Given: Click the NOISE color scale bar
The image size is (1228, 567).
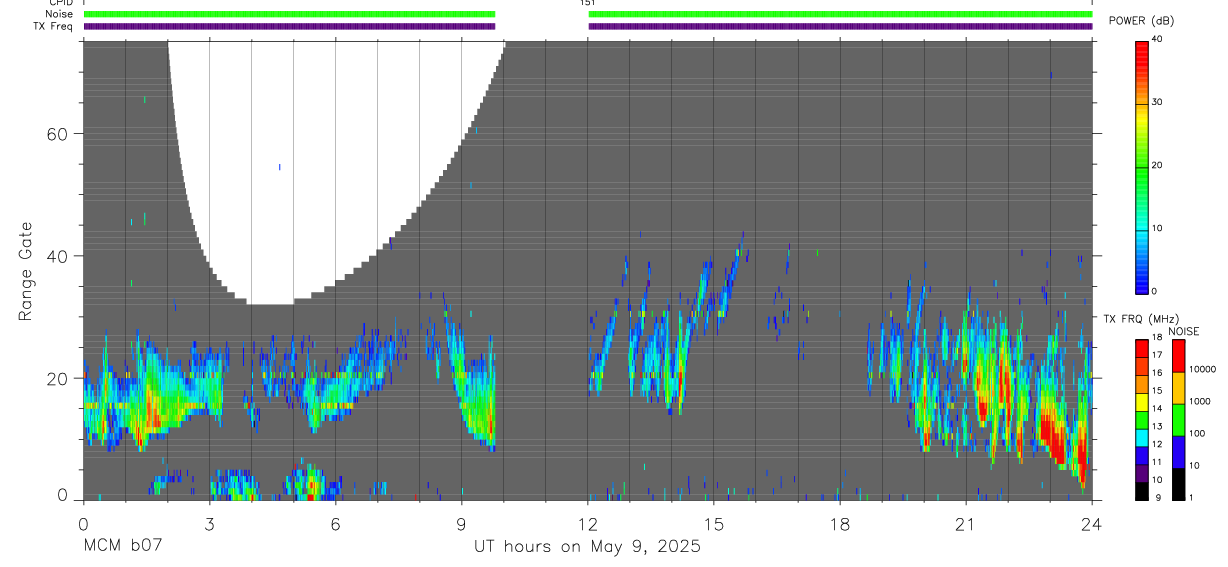Looking at the screenshot, I should pos(1179,419).
